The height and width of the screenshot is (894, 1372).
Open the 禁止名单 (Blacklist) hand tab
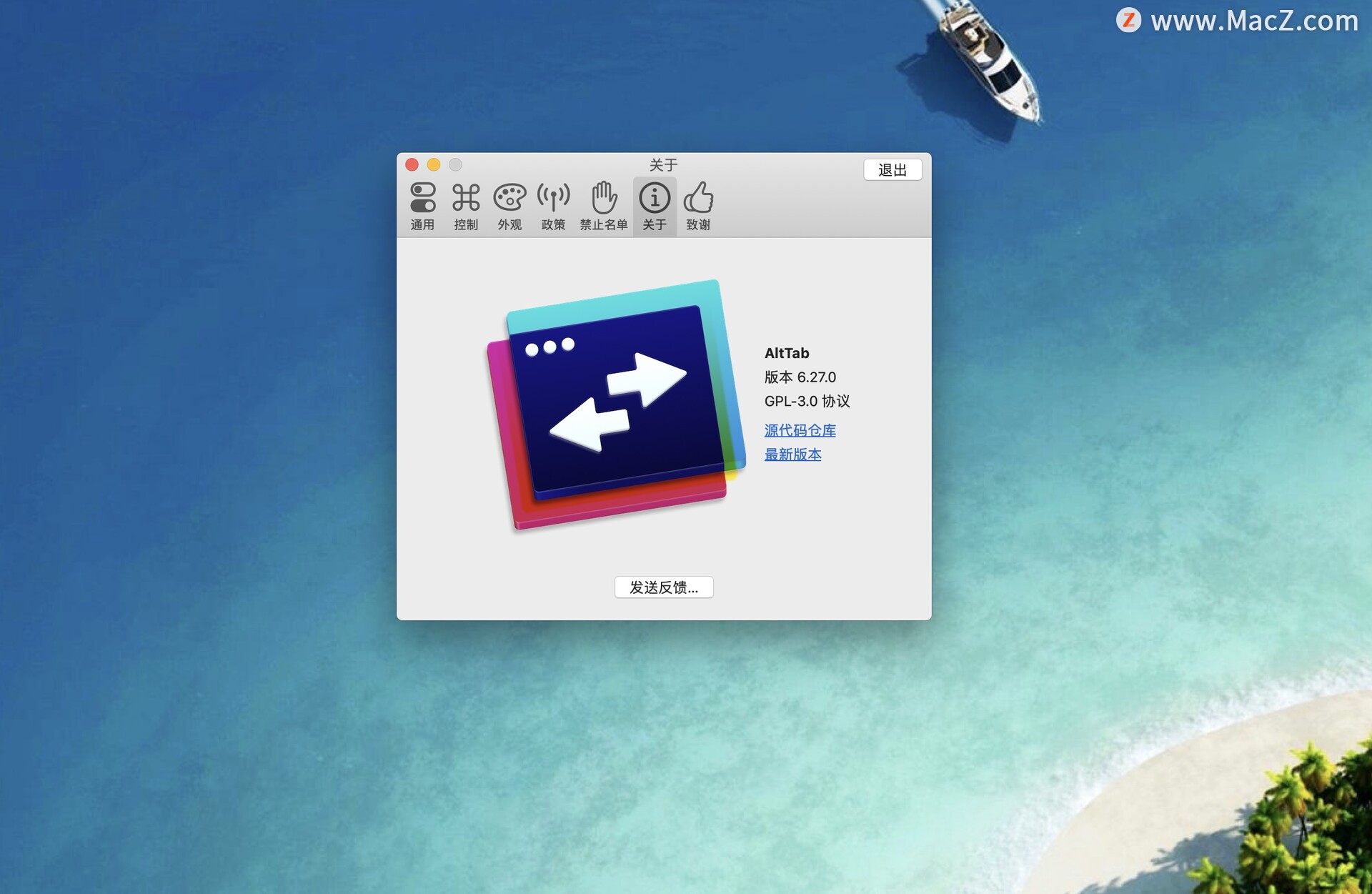(x=604, y=206)
